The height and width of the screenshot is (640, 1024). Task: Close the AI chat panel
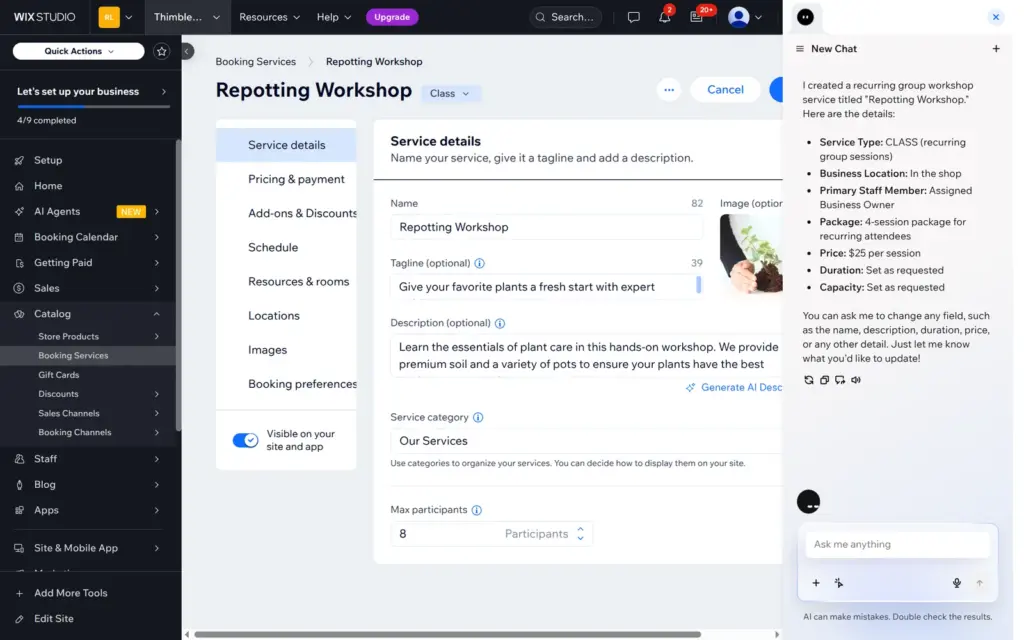pyautogui.click(x=995, y=17)
